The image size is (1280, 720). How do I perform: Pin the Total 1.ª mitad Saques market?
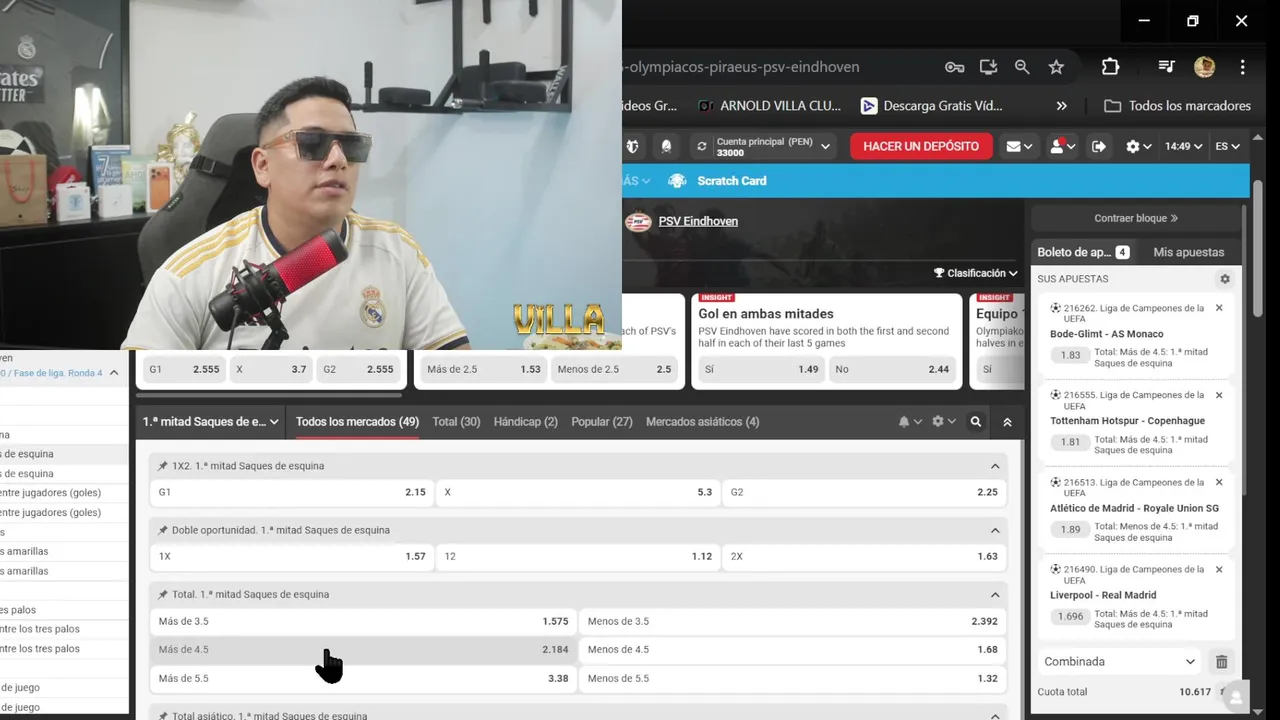163,594
